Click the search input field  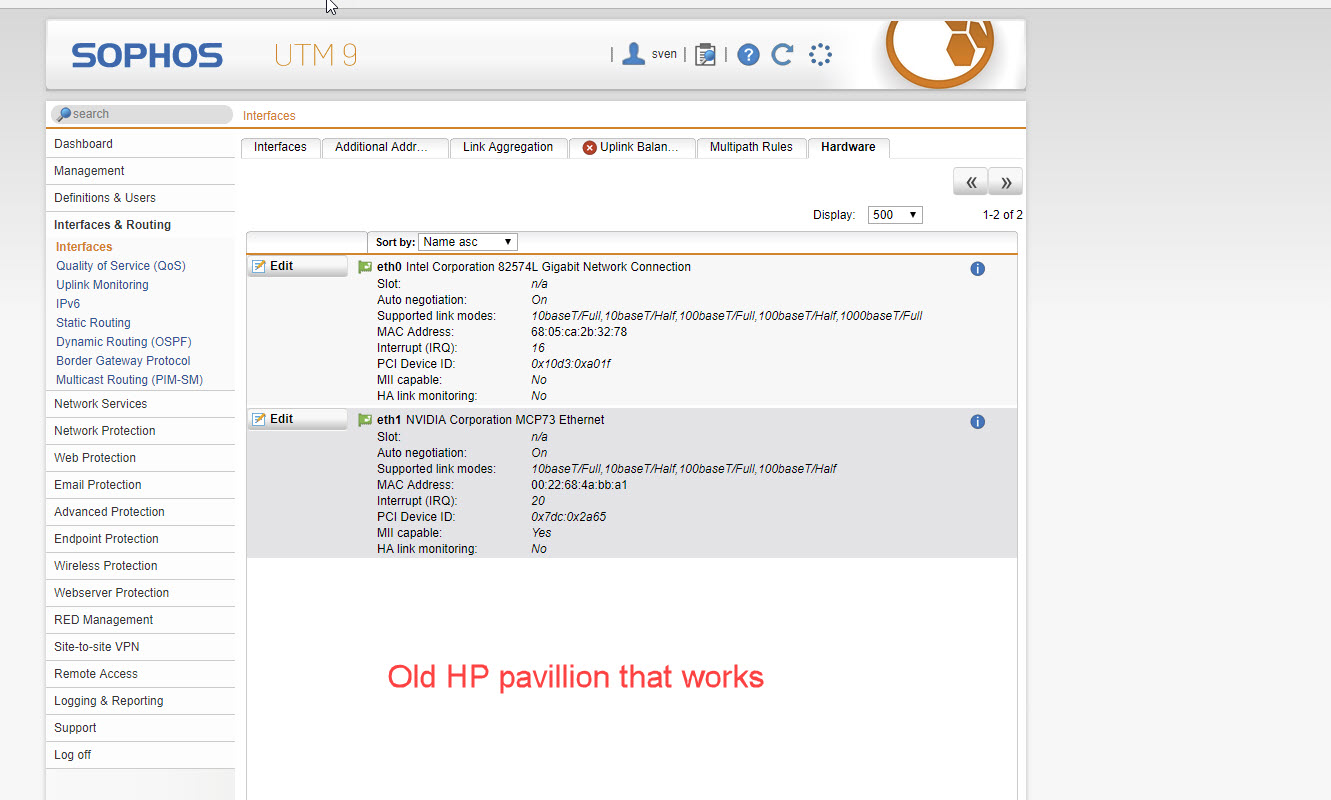coord(142,114)
